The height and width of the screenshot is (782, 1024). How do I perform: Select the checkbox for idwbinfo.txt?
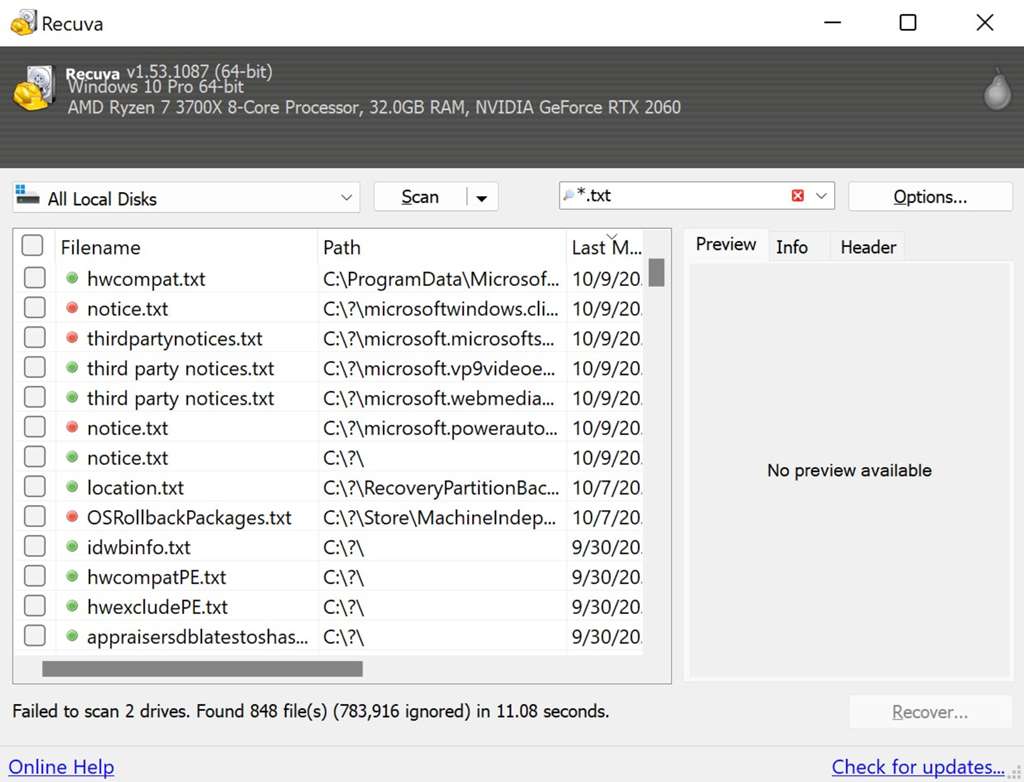35,547
